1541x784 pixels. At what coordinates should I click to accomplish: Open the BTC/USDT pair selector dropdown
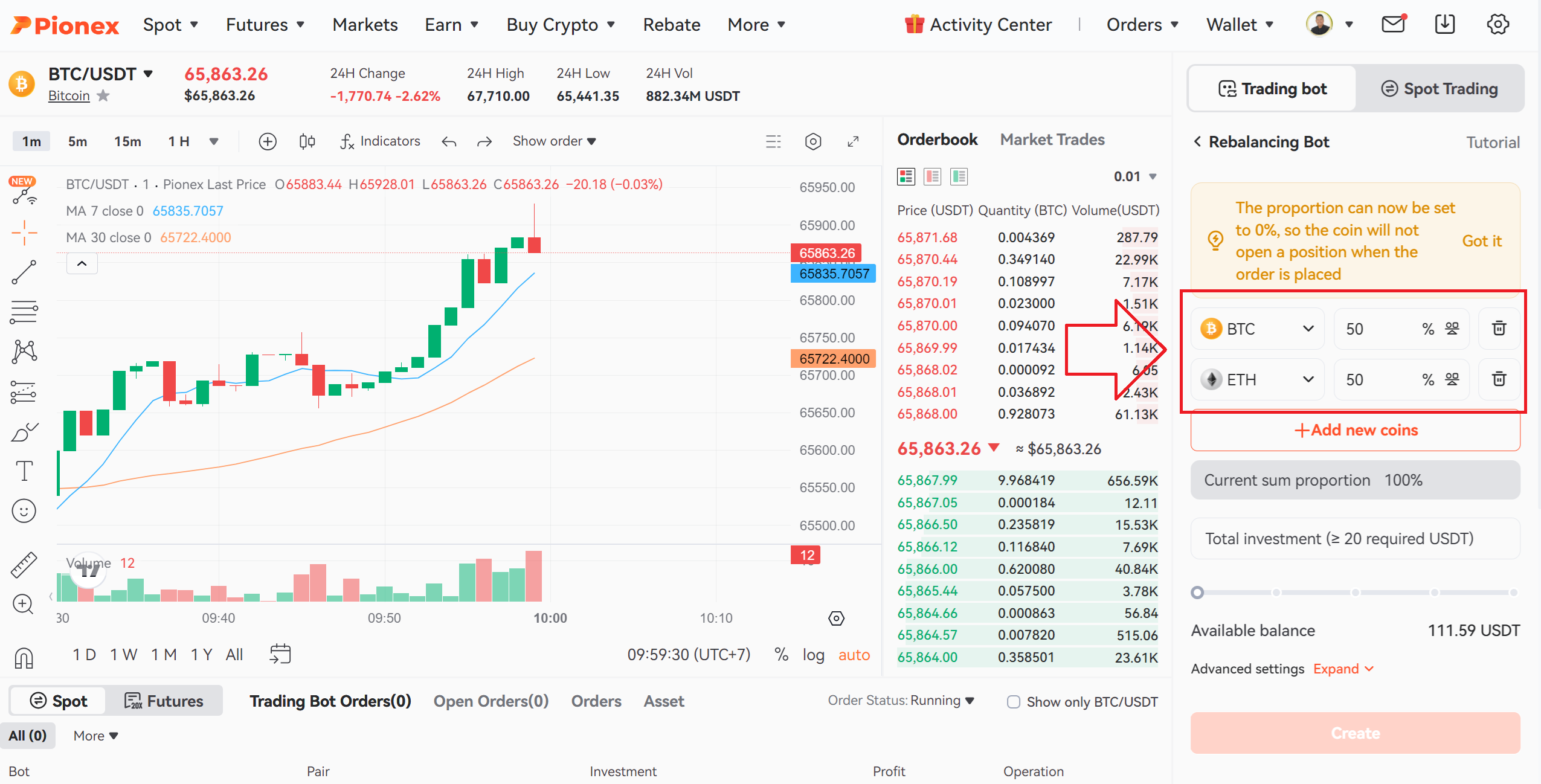click(148, 74)
